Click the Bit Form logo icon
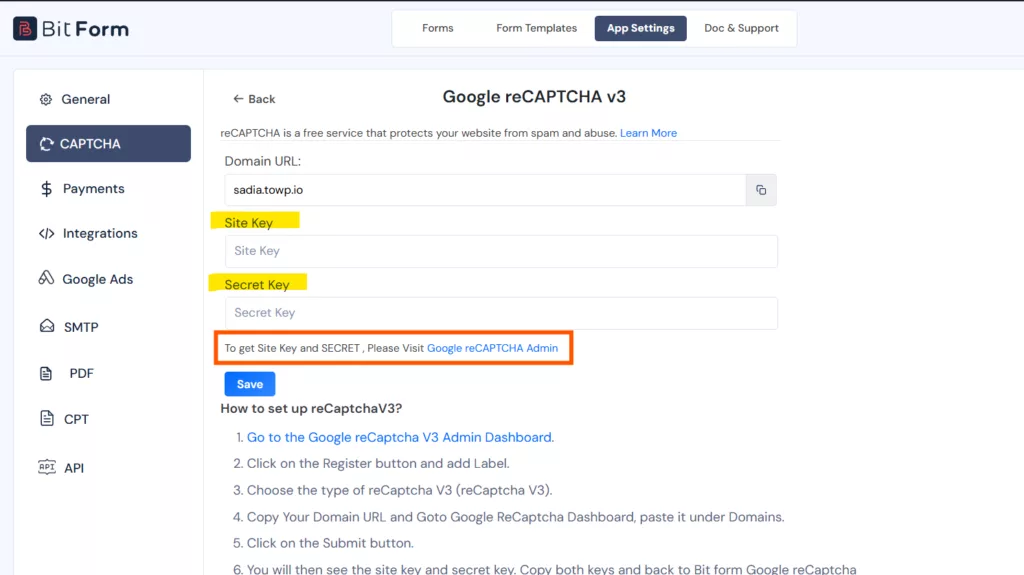Viewport: 1024px width, 575px height. pyautogui.click(x=25, y=29)
